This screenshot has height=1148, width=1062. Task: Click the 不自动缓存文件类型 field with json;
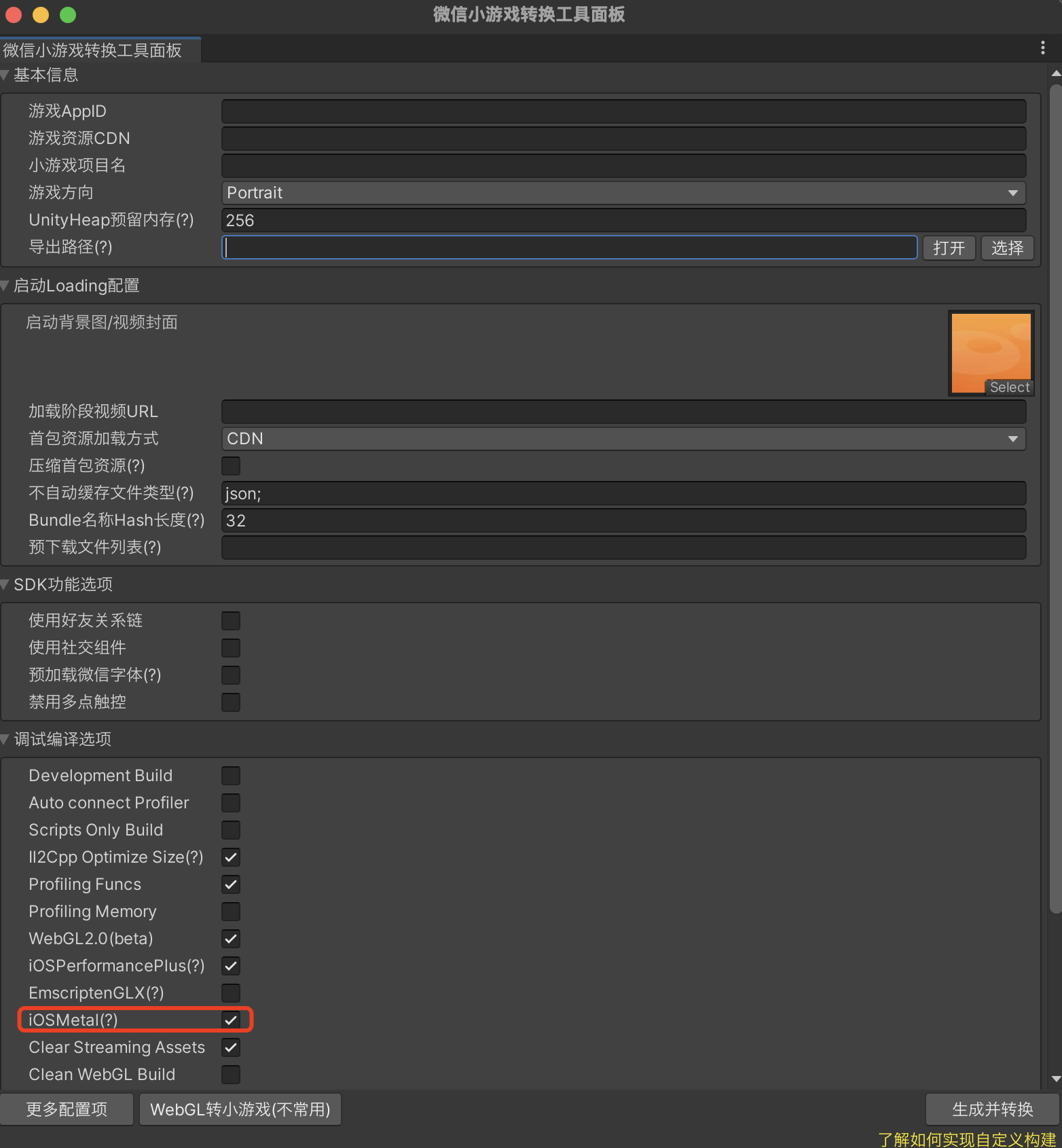pyautogui.click(x=623, y=493)
